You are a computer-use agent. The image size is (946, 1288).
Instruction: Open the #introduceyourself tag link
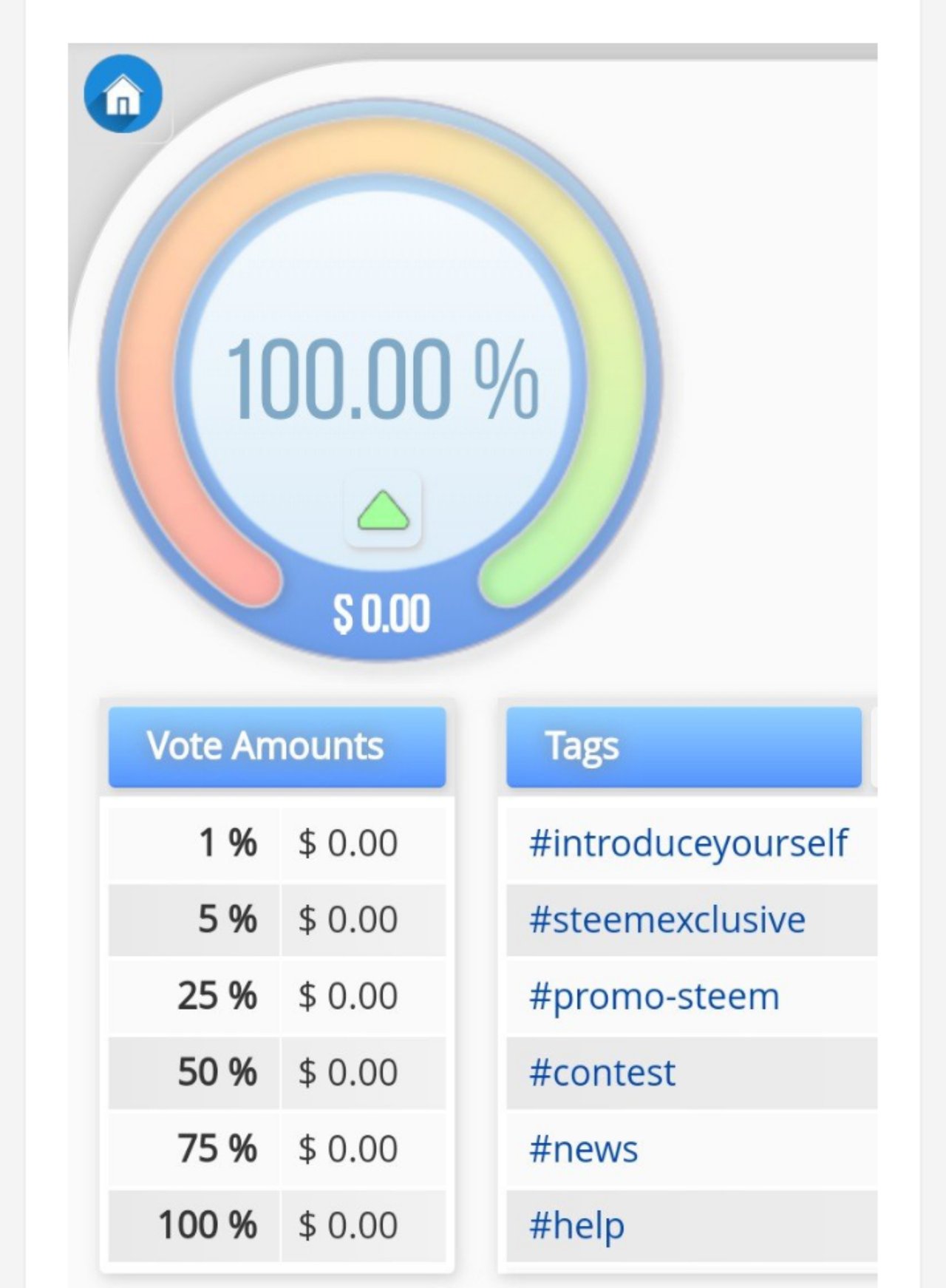(x=688, y=844)
